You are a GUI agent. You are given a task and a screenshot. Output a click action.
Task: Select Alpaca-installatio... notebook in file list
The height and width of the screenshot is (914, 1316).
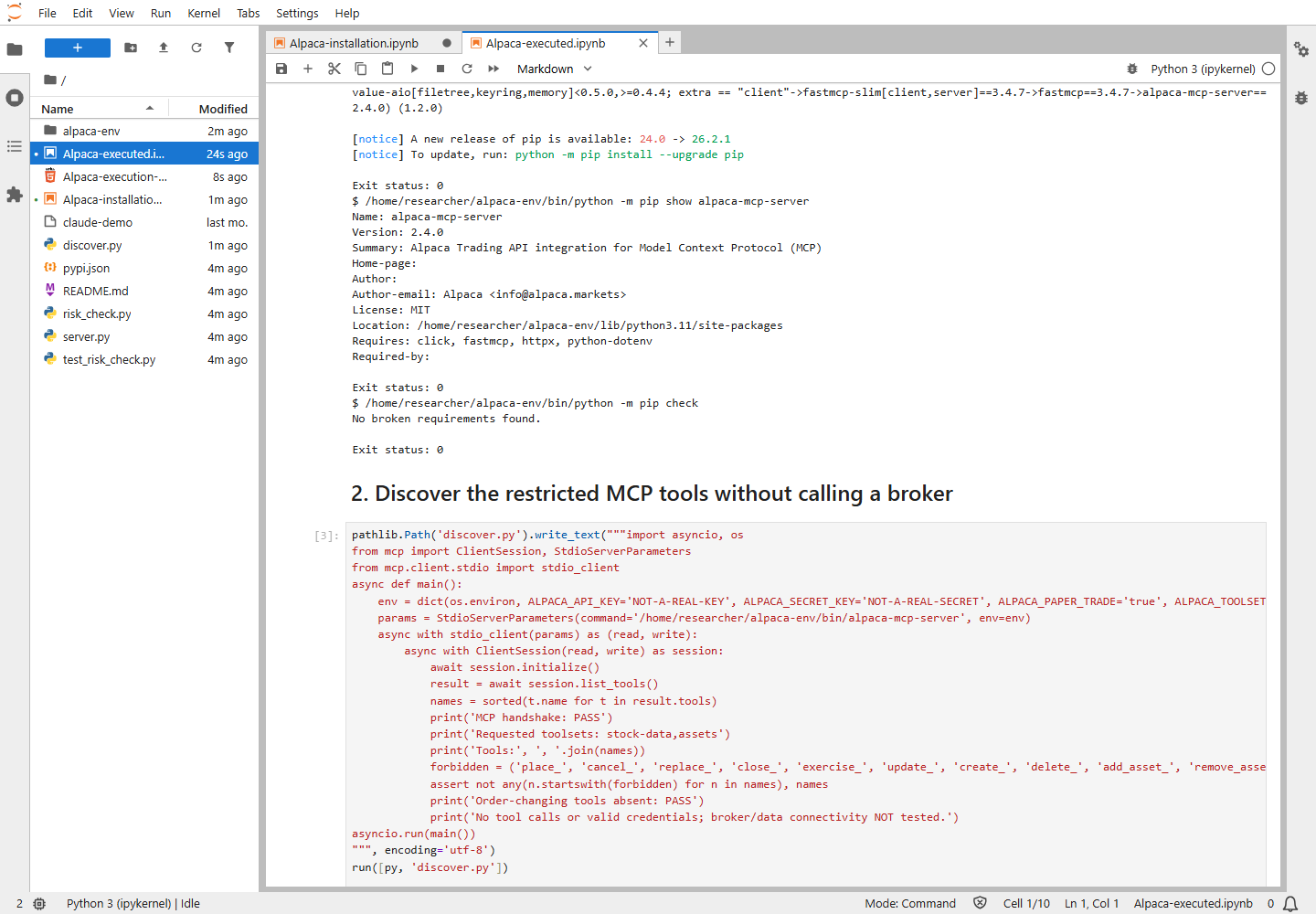(x=144, y=199)
